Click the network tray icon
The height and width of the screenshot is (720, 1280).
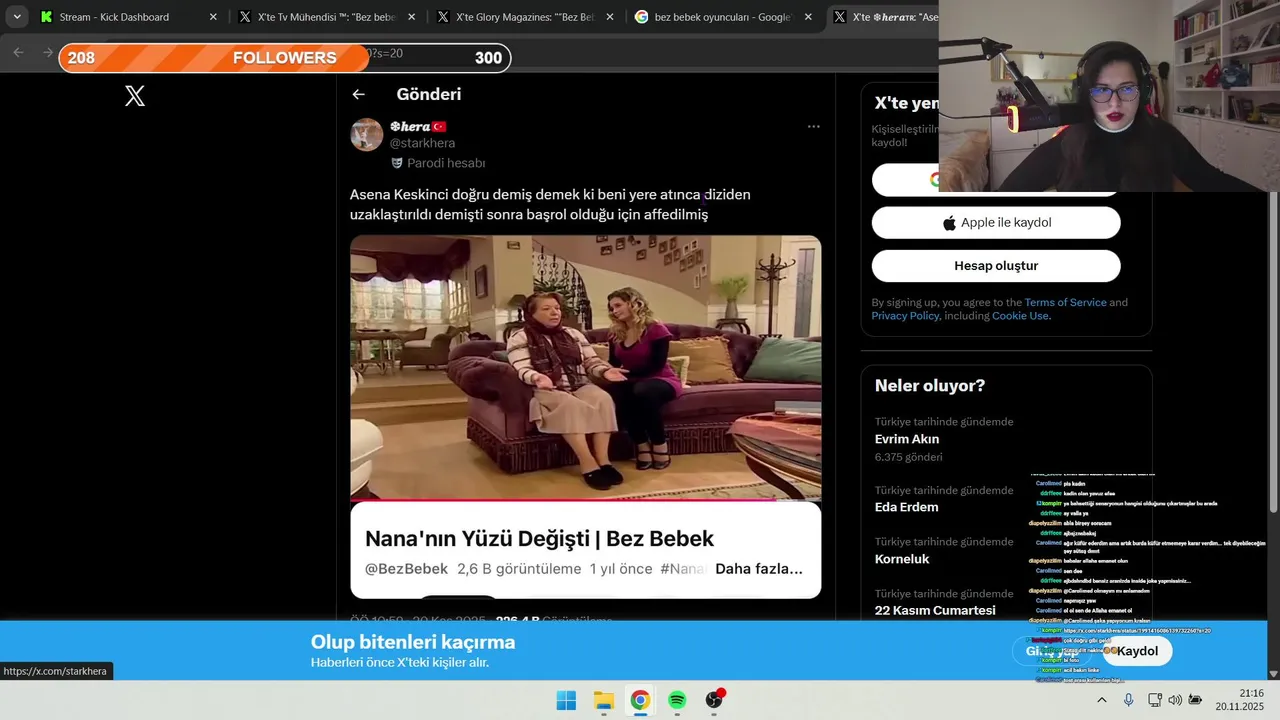click(1155, 700)
